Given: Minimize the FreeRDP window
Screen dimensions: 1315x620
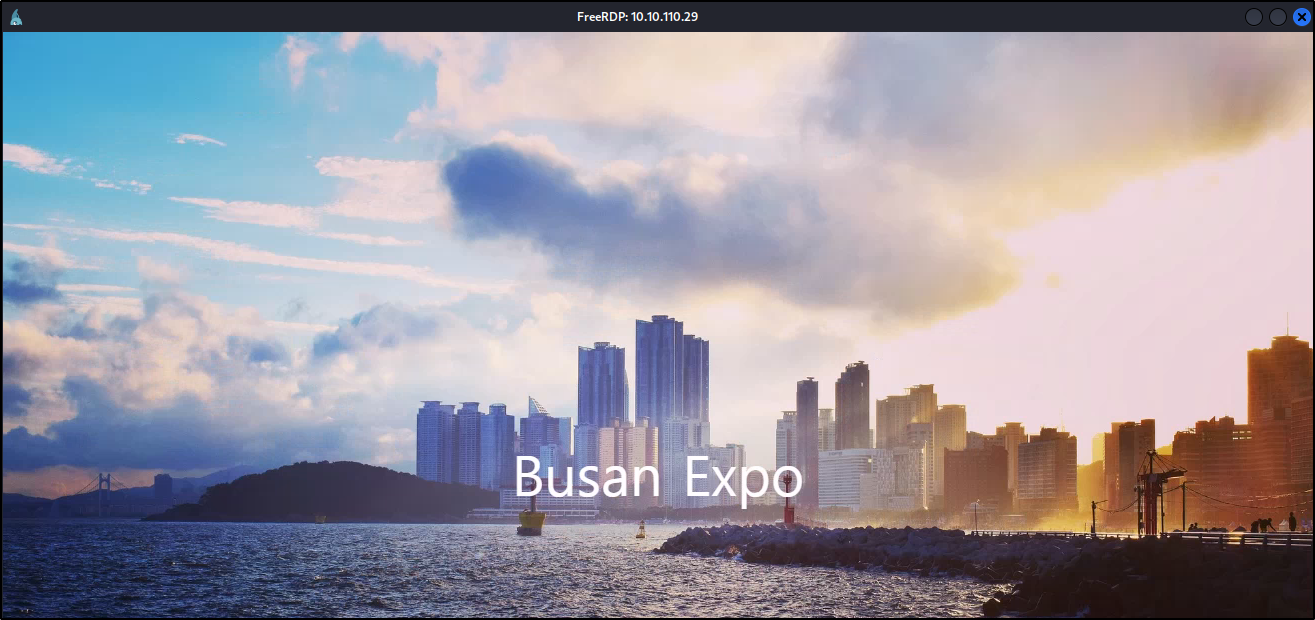Looking at the screenshot, I should point(1254,17).
